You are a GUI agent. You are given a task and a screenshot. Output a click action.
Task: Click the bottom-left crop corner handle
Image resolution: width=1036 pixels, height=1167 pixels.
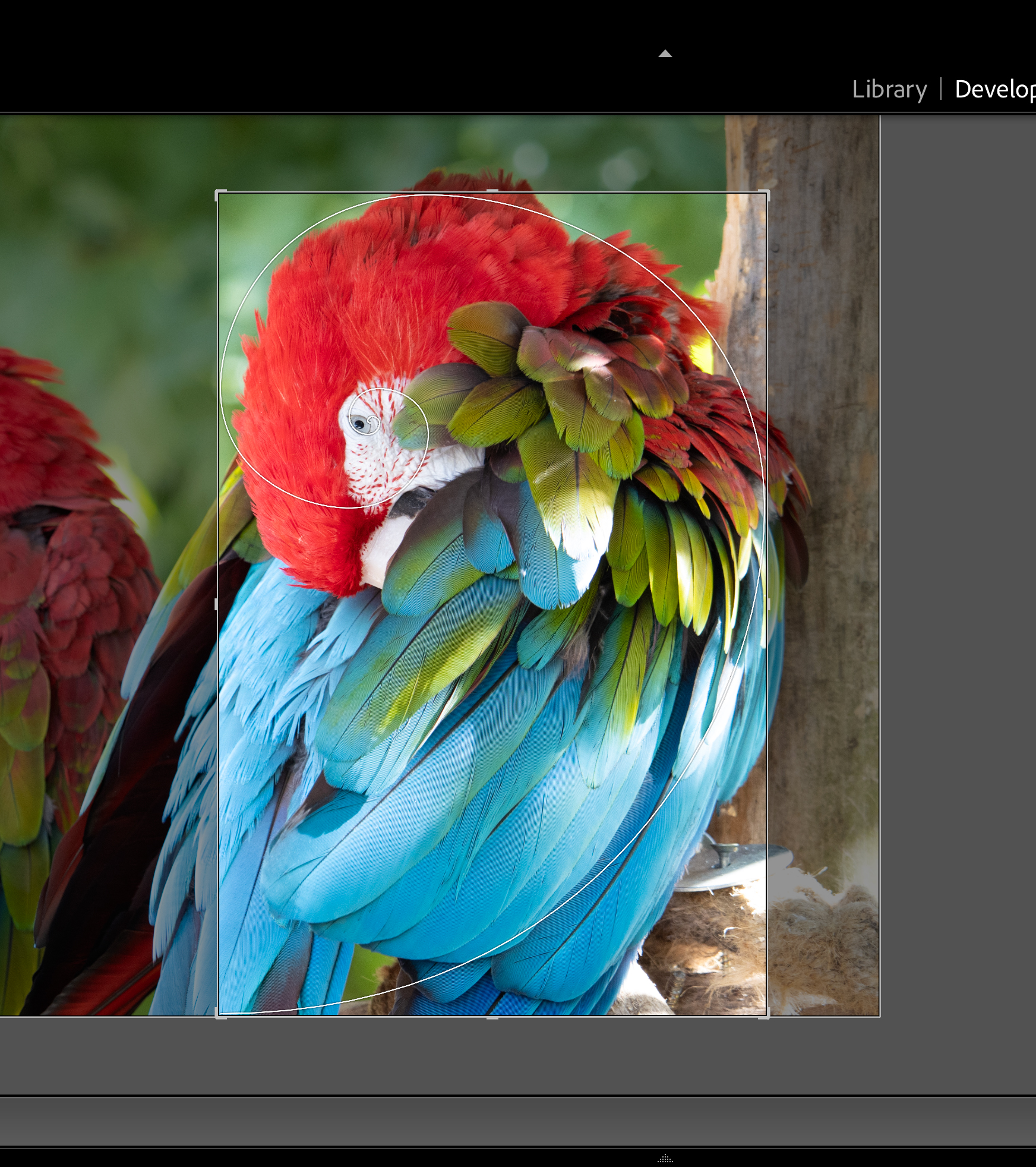coord(219,1014)
